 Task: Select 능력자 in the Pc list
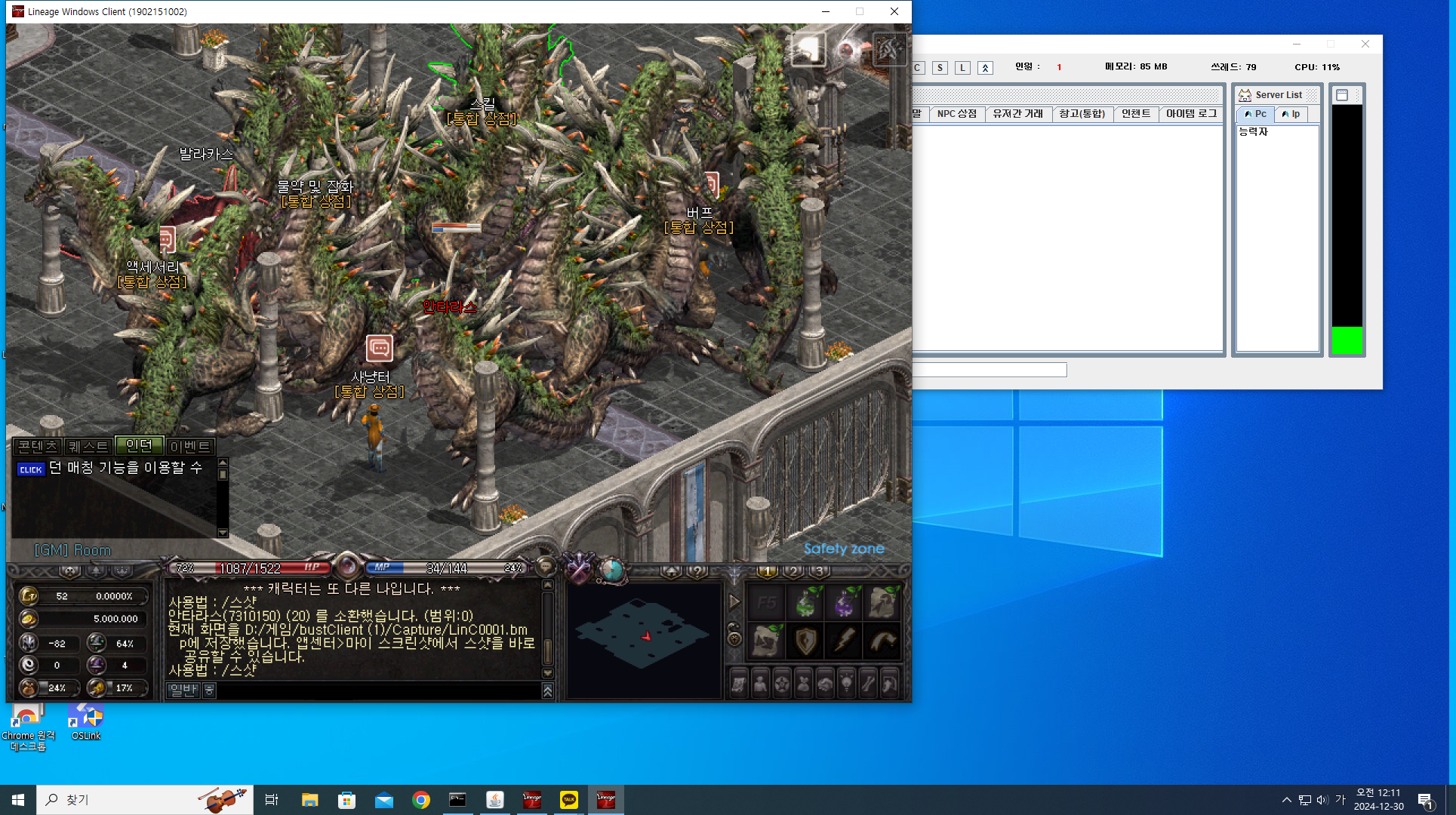pyautogui.click(x=1254, y=132)
